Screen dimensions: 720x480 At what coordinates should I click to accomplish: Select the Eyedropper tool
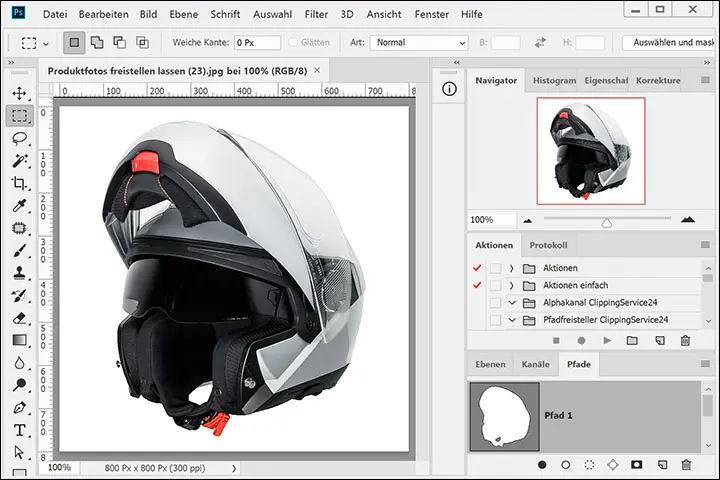pos(19,206)
